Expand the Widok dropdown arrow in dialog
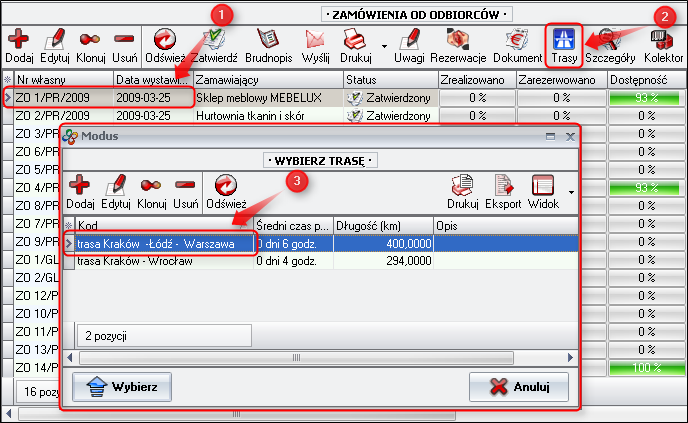Image resolution: width=688 pixels, height=423 pixels. [x=569, y=191]
